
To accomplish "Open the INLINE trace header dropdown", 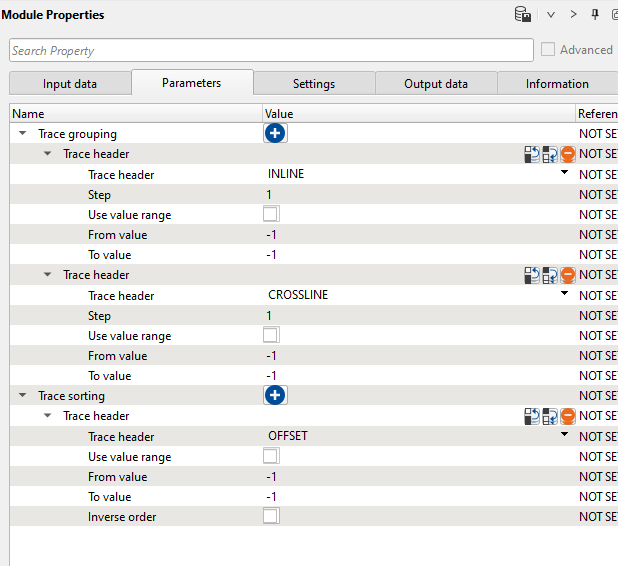I will [x=564, y=174].
